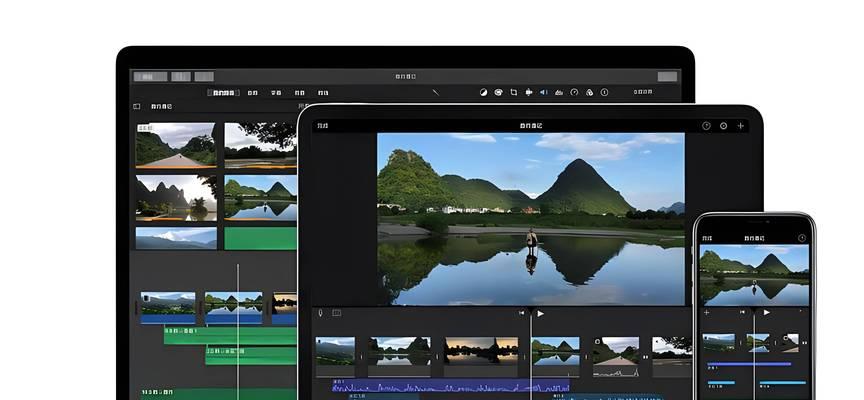
Task: Select the road clip in iPhone timeline
Action: pyautogui.click(x=791, y=342)
